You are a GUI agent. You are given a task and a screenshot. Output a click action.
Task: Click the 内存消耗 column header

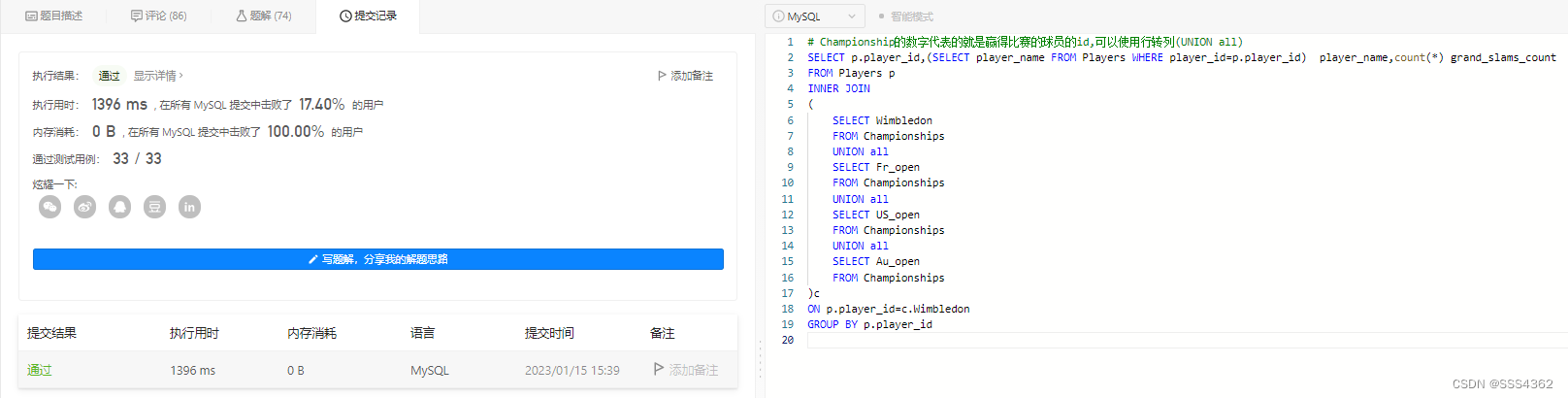coord(312,333)
